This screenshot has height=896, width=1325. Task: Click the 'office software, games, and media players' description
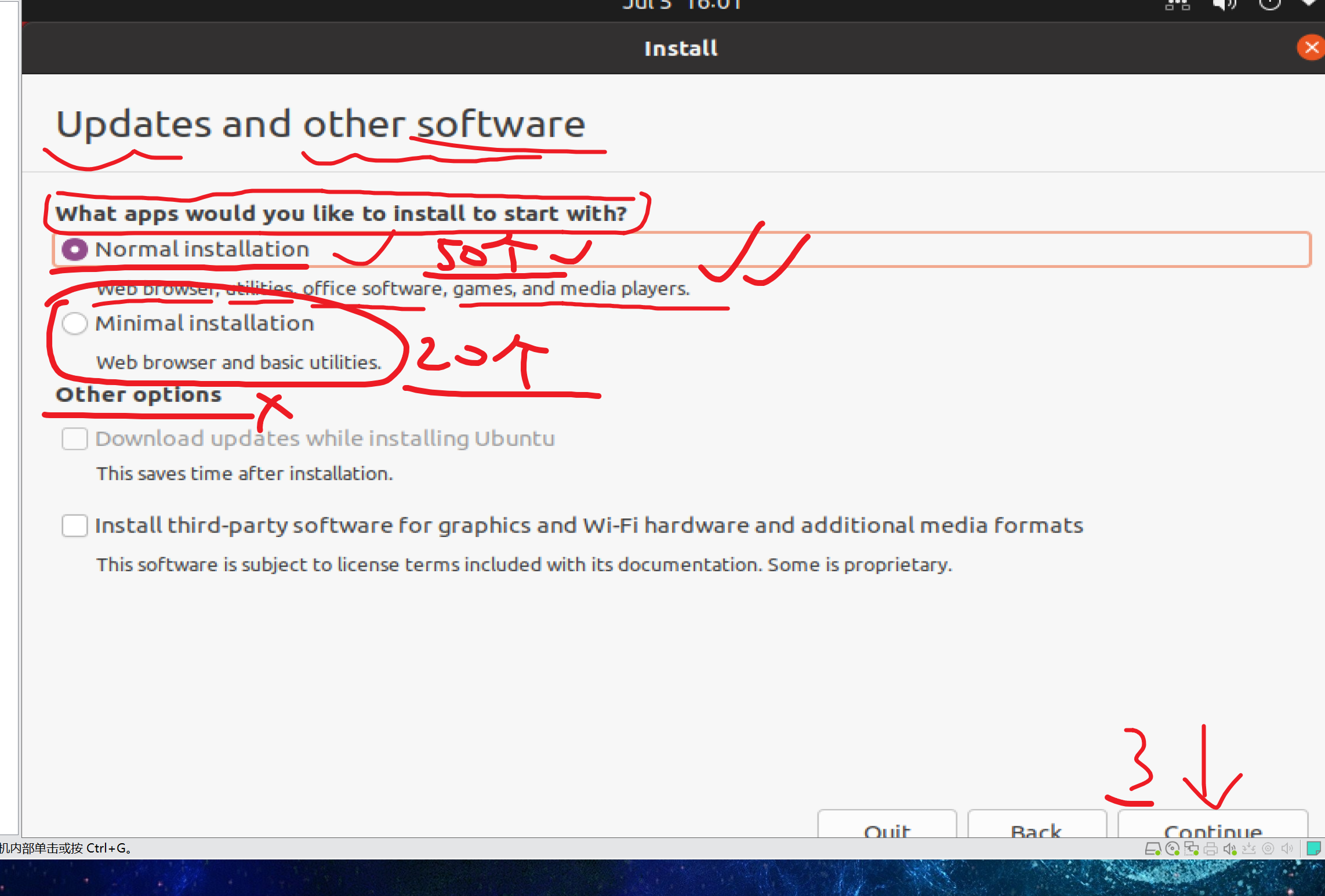496,289
